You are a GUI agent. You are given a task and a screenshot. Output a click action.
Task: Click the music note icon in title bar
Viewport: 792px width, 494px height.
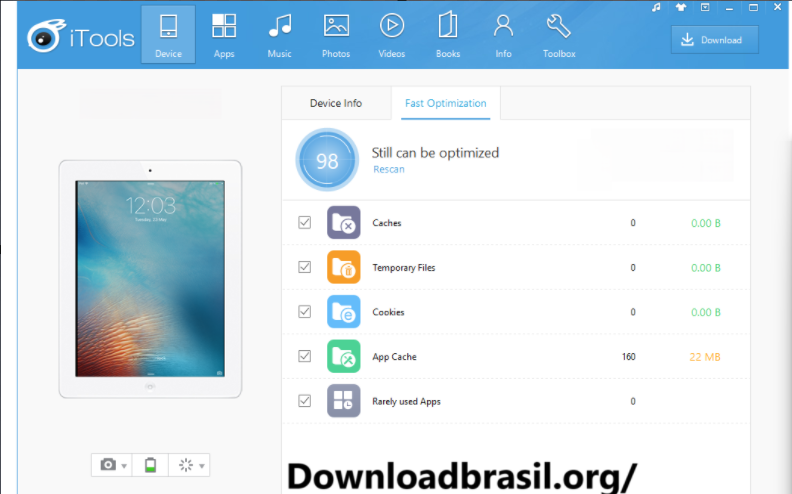656,8
